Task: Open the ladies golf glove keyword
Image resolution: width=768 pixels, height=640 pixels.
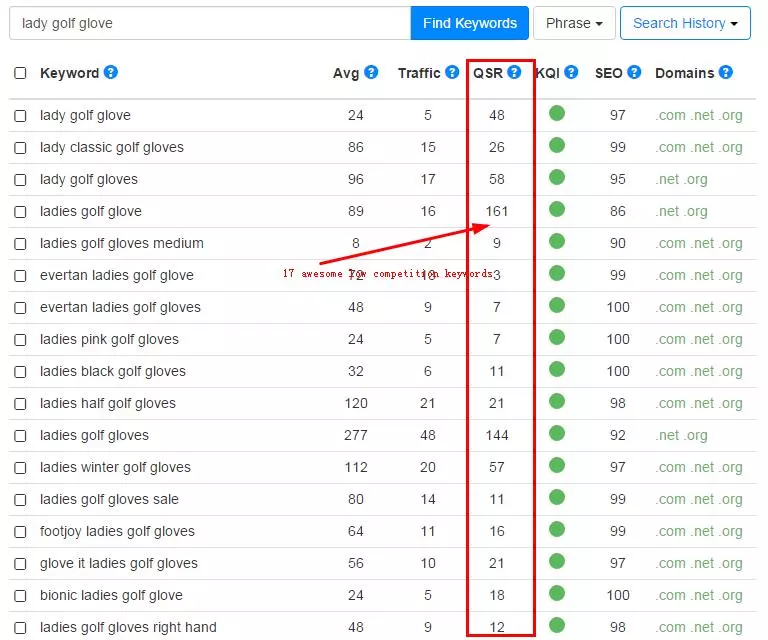Action: (x=91, y=212)
